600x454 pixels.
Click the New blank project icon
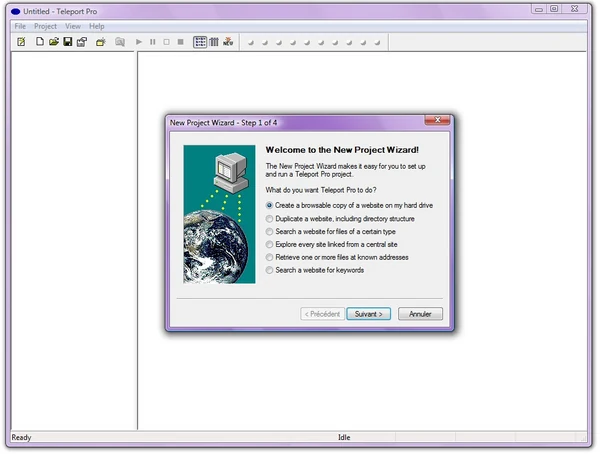(40, 41)
